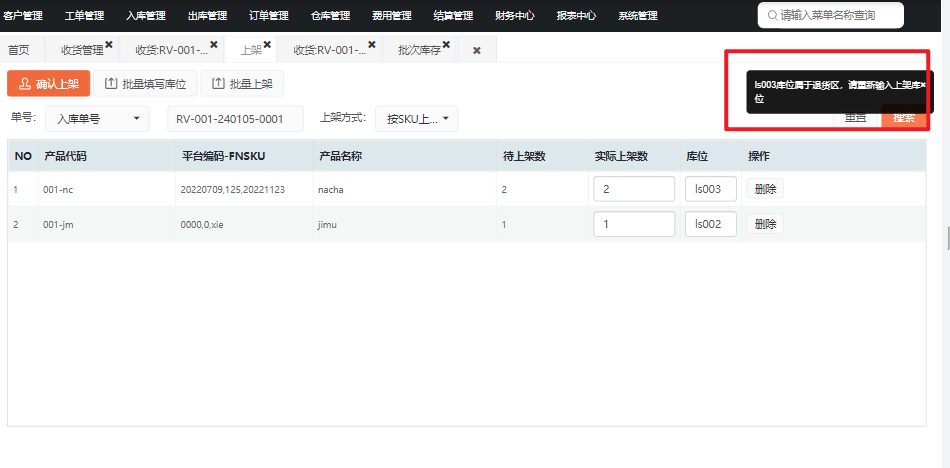The image size is (950, 468).
Task: Focus the 请输入菜单名称查询 search field
Action: (x=831, y=15)
